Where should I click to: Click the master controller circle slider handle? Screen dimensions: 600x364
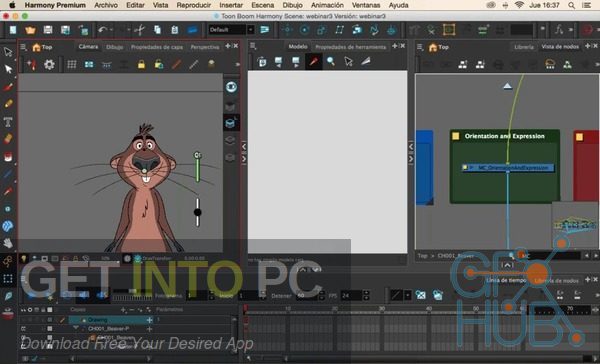pos(197,212)
